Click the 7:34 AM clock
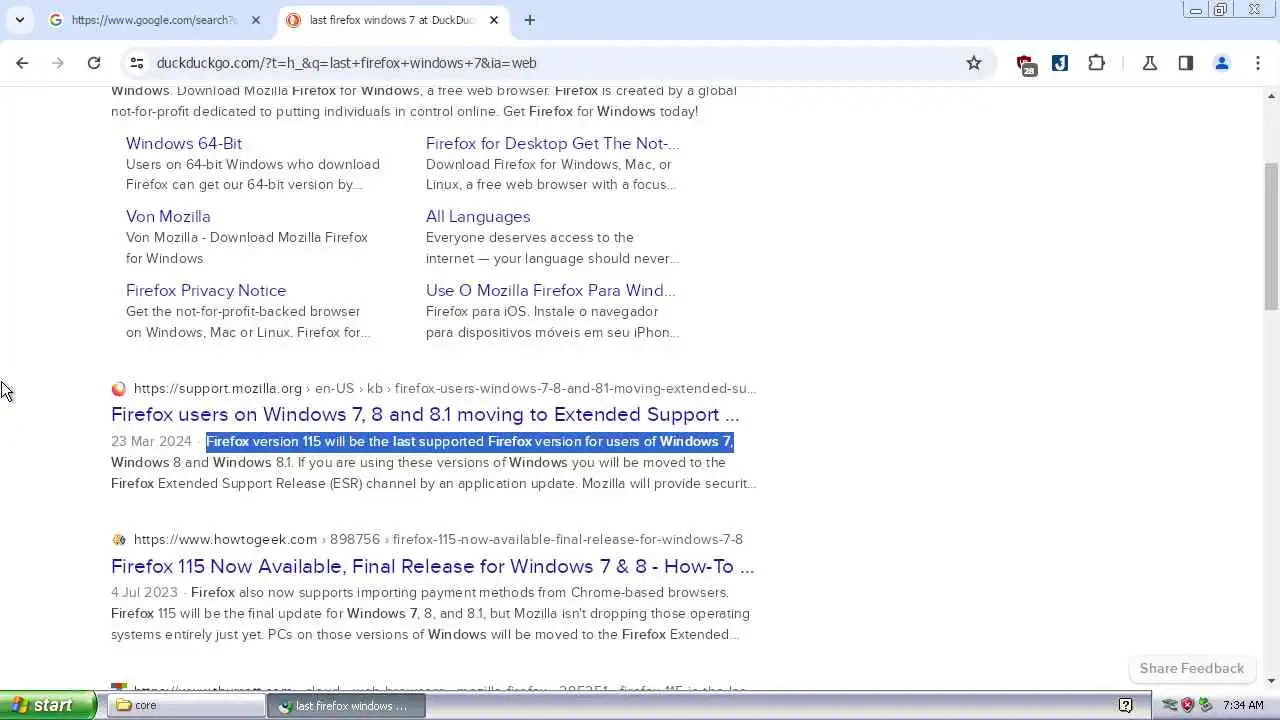This screenshot has width=1280, height=720. pyautogui.click(x=1243, y=705)
